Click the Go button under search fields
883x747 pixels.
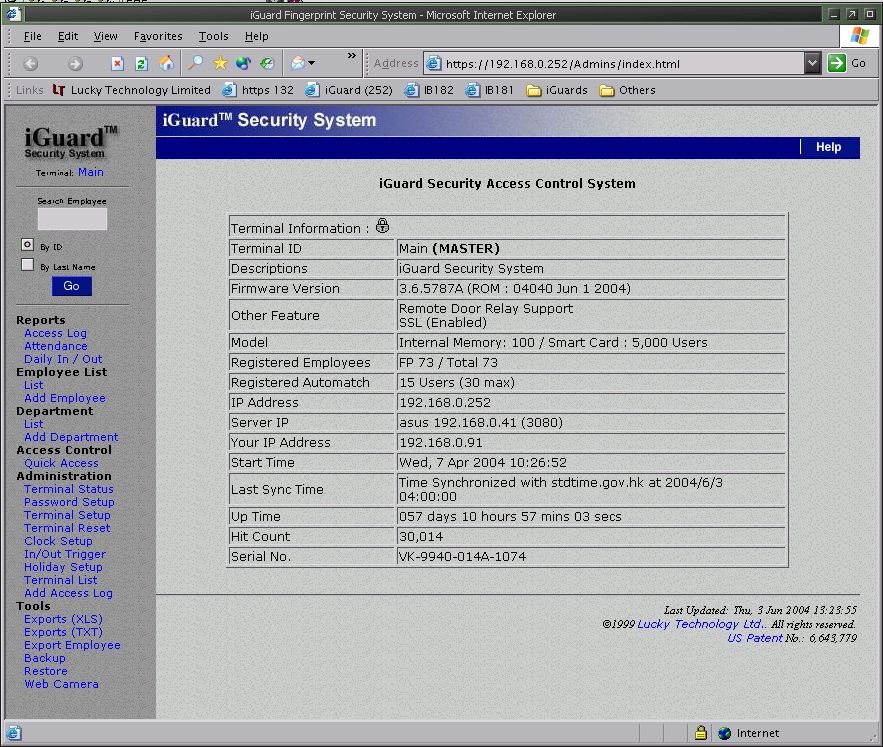coord(71,285)
